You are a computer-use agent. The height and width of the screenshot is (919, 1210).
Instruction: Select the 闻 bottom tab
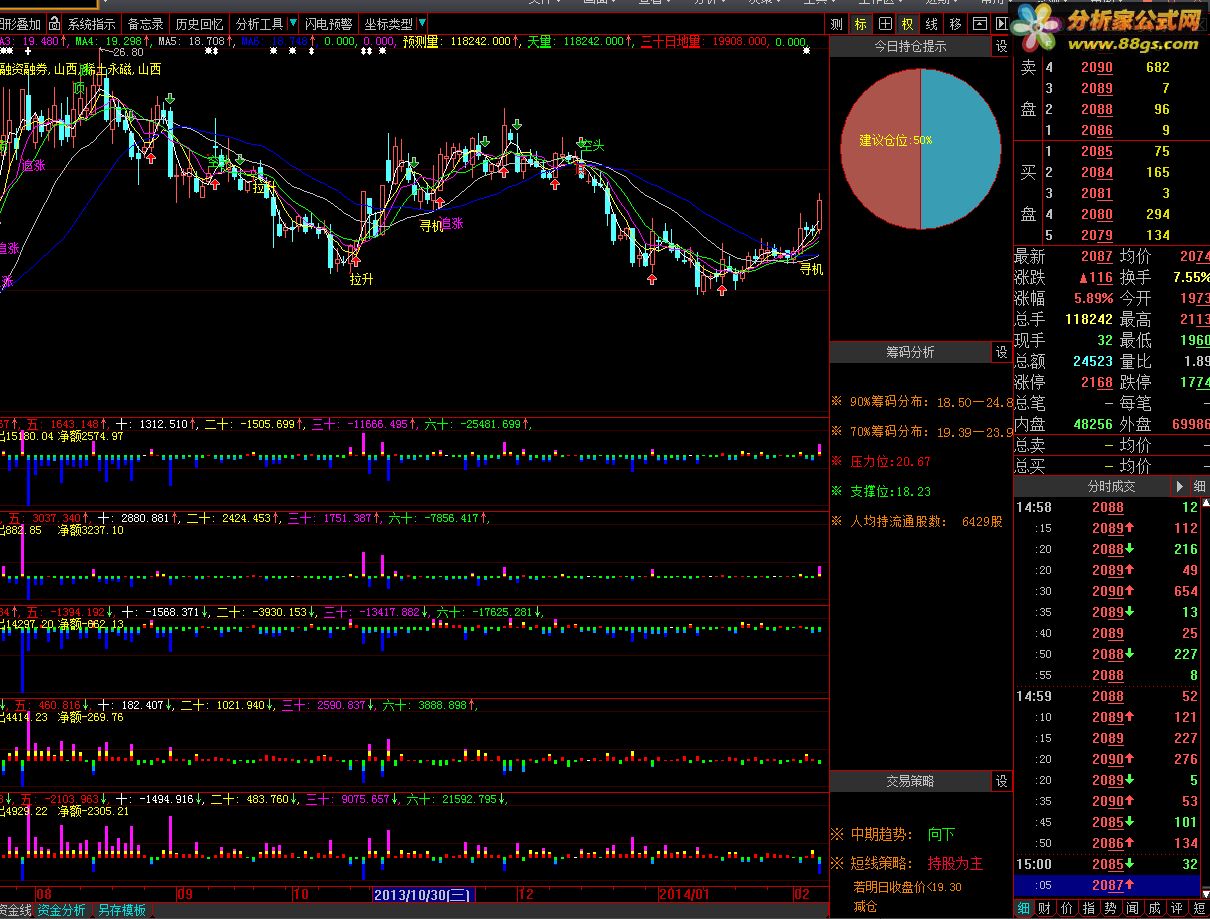[1133, 908]
